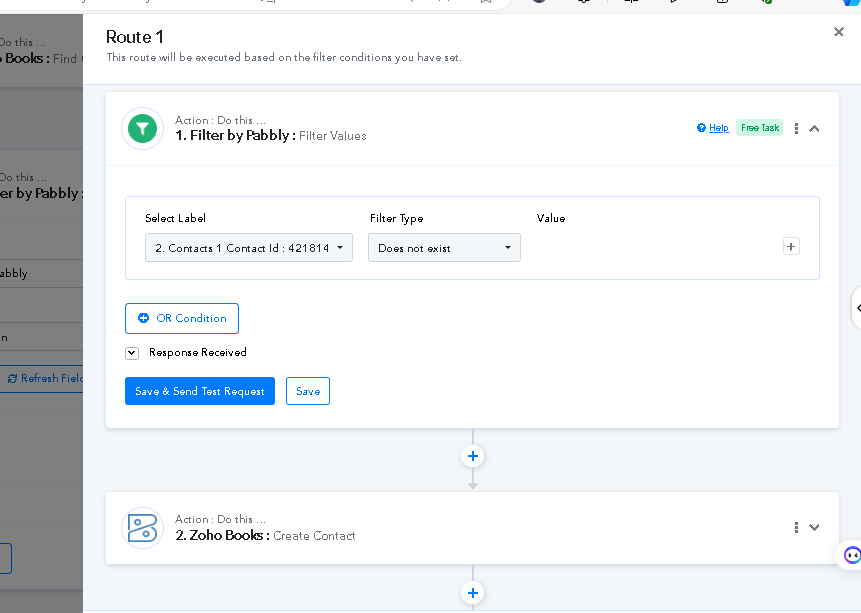Click the OR Condition button
The width and height of the screenshot is (861, 613).
pyautogui.click(x=182, y=318)
